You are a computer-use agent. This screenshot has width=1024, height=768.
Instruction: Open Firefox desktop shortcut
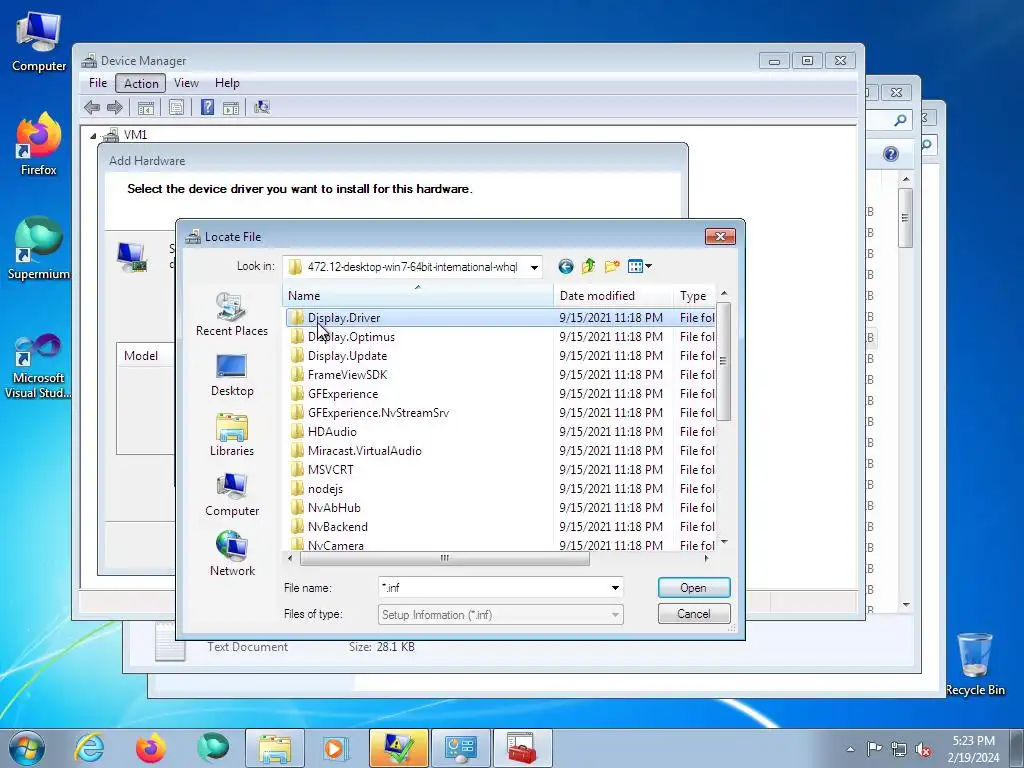coord(39,144)
